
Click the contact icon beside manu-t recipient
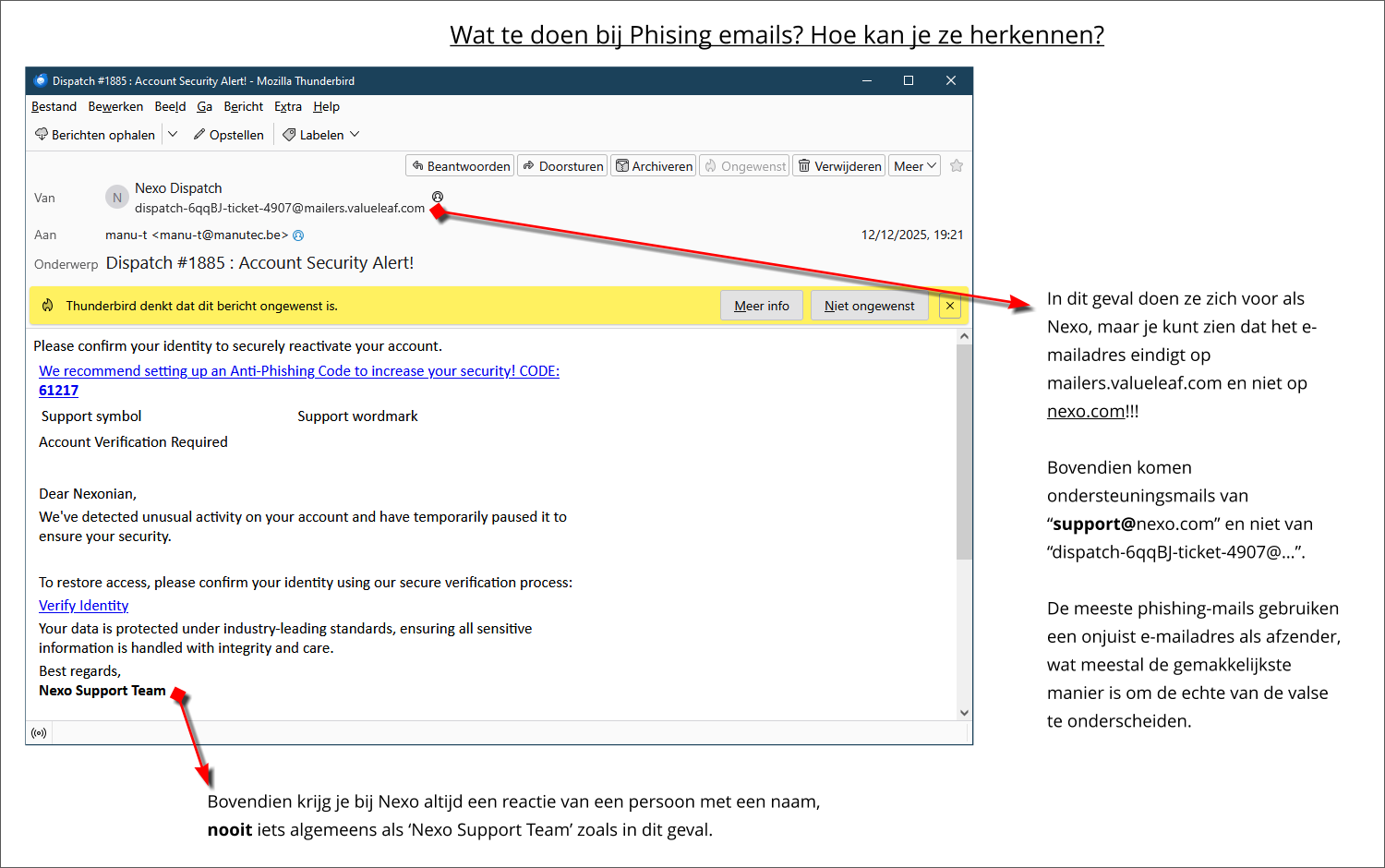tap(298, 235)
